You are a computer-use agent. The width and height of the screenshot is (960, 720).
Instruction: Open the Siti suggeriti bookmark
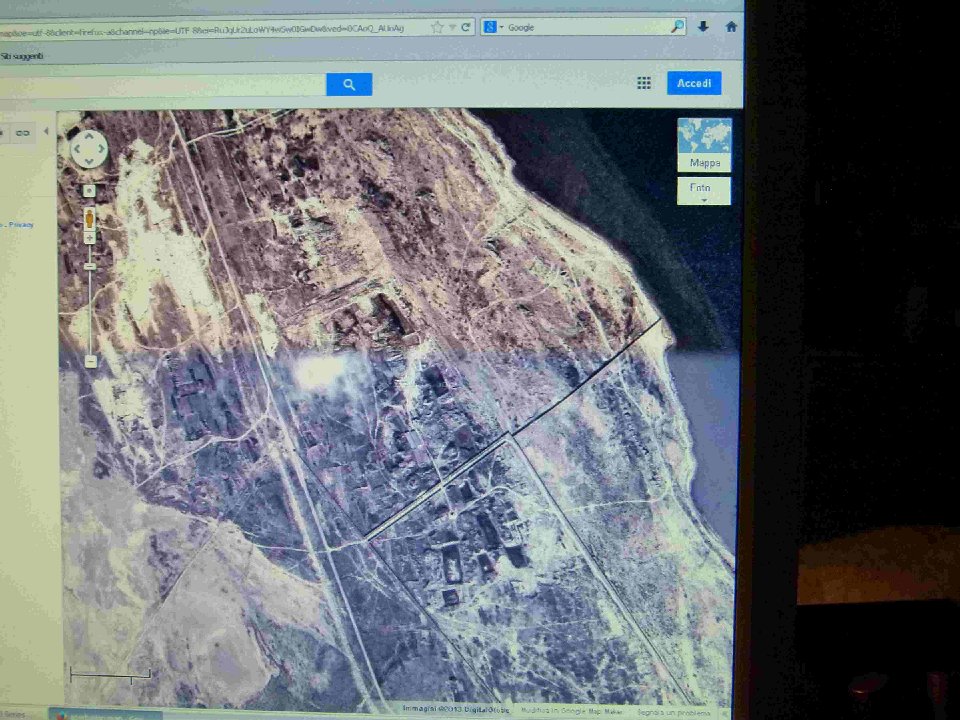[x=22, y=56]
